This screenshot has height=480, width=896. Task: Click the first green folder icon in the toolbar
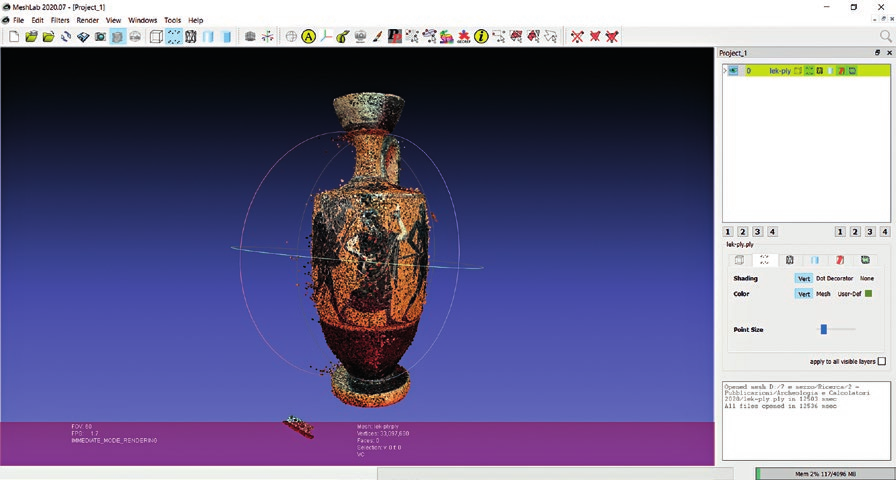pyautogui.click(x=31, y=37)
